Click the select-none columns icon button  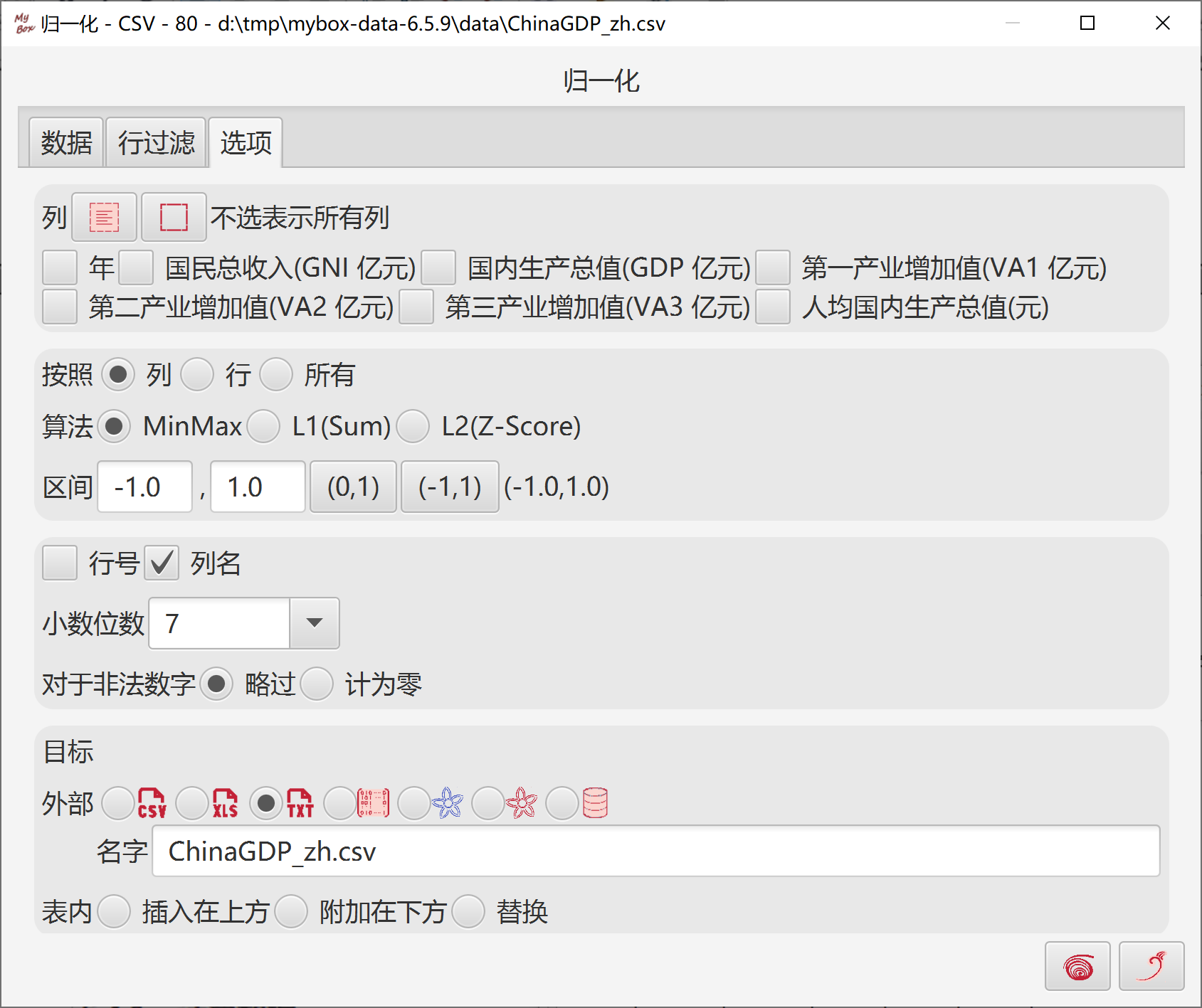174,217
